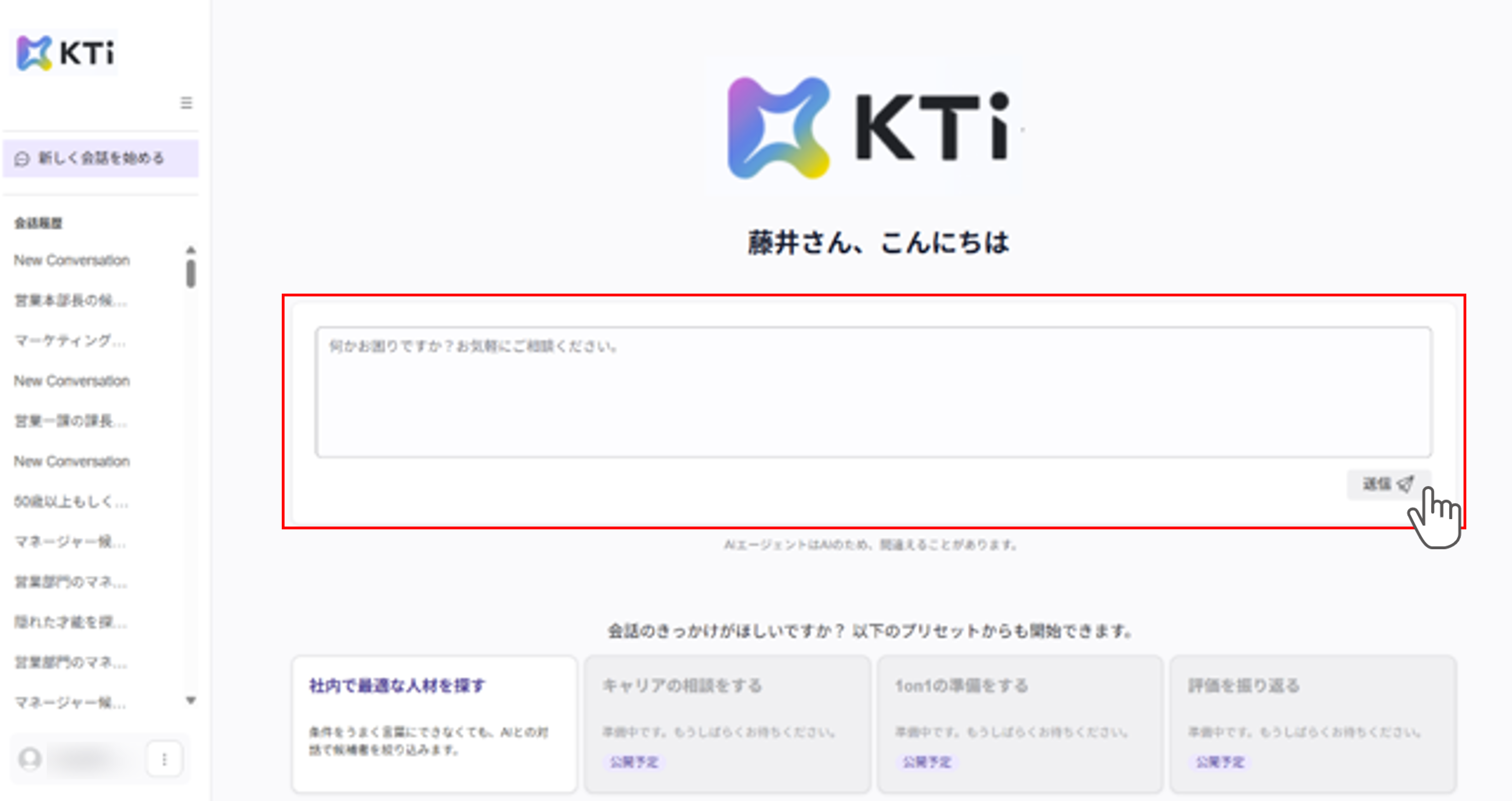This screenshot has width=1512, height=801.
Task: Select the 社内で最適な人材を探す preset card
Action: (x=434, y=724)
